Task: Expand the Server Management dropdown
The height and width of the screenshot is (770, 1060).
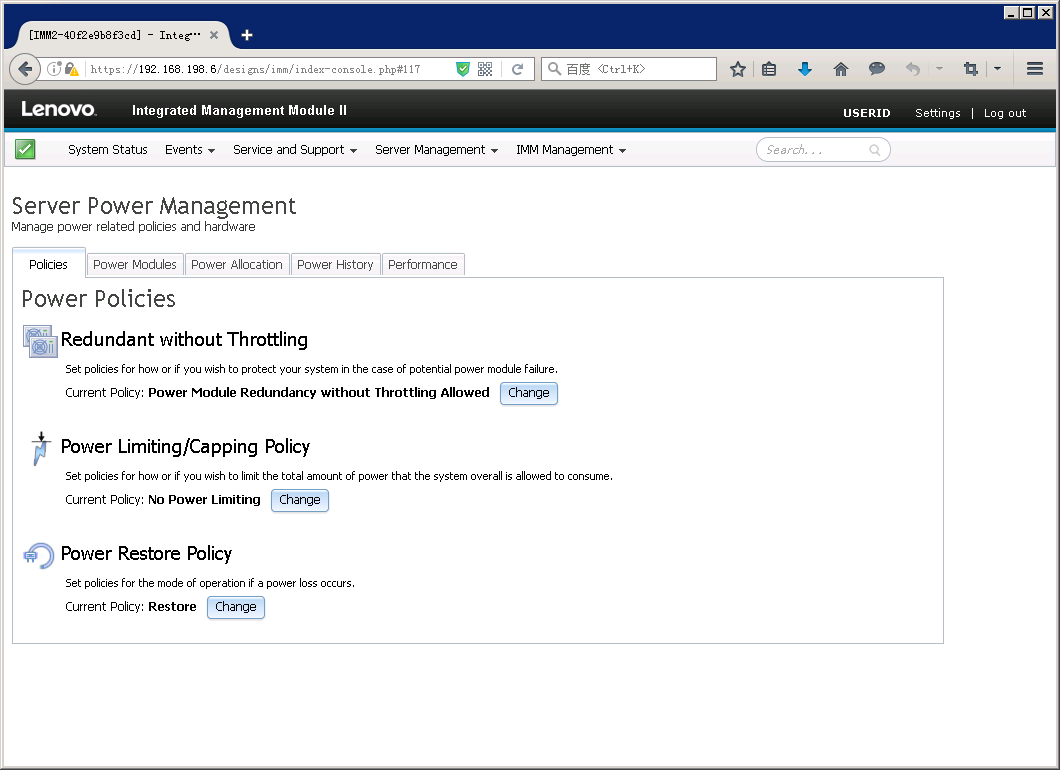Action: tap(436, 149)
